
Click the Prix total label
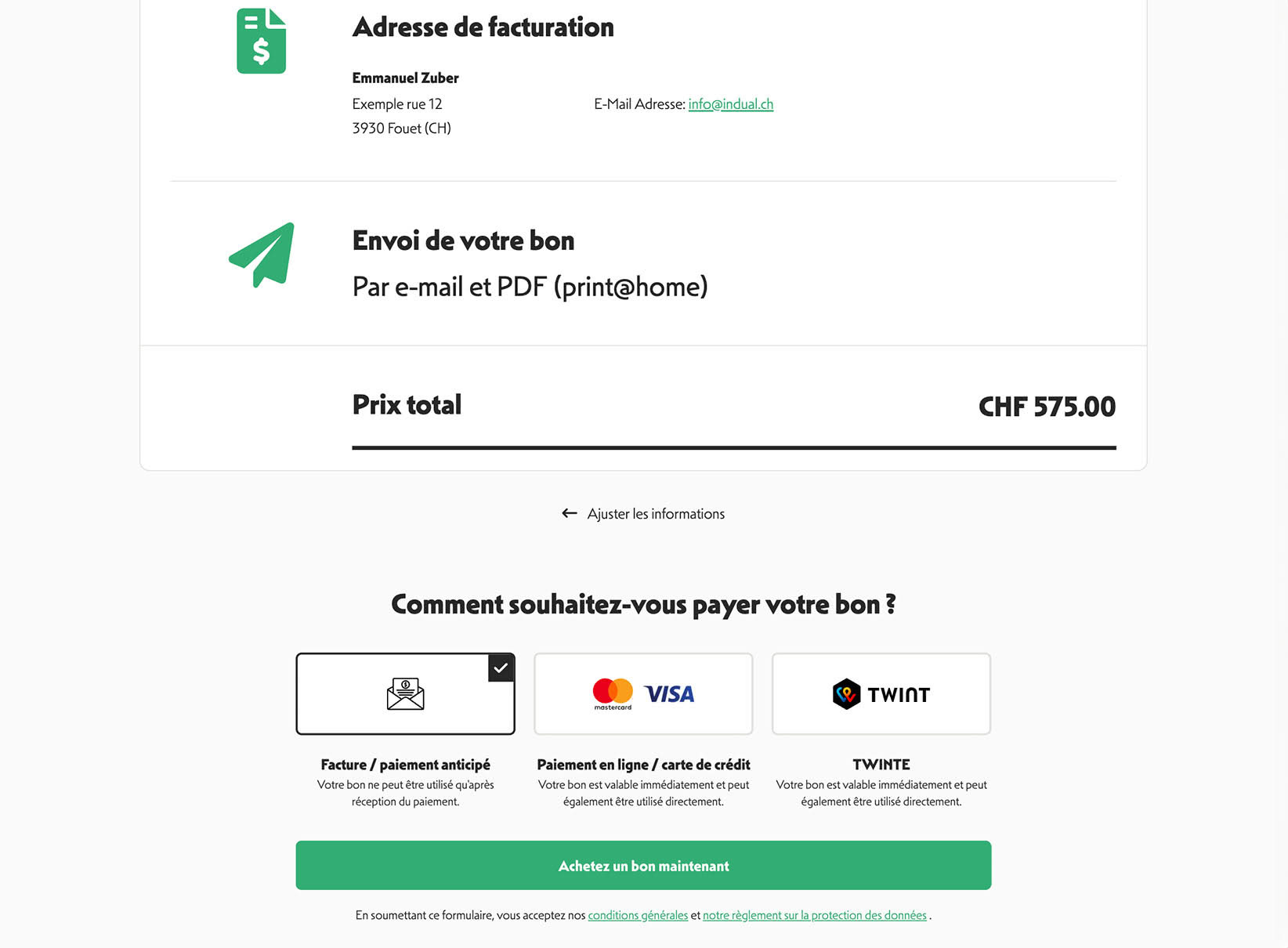pyautogui.click(x=407, y=404)
